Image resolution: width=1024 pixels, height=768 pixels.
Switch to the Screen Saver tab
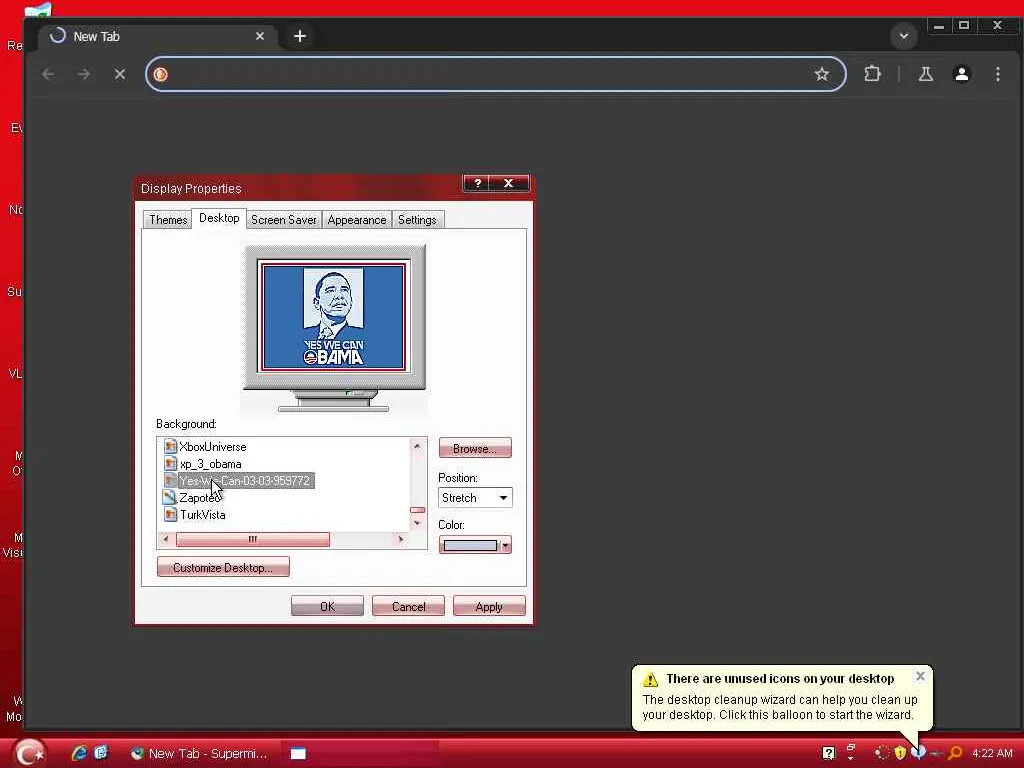283,219
